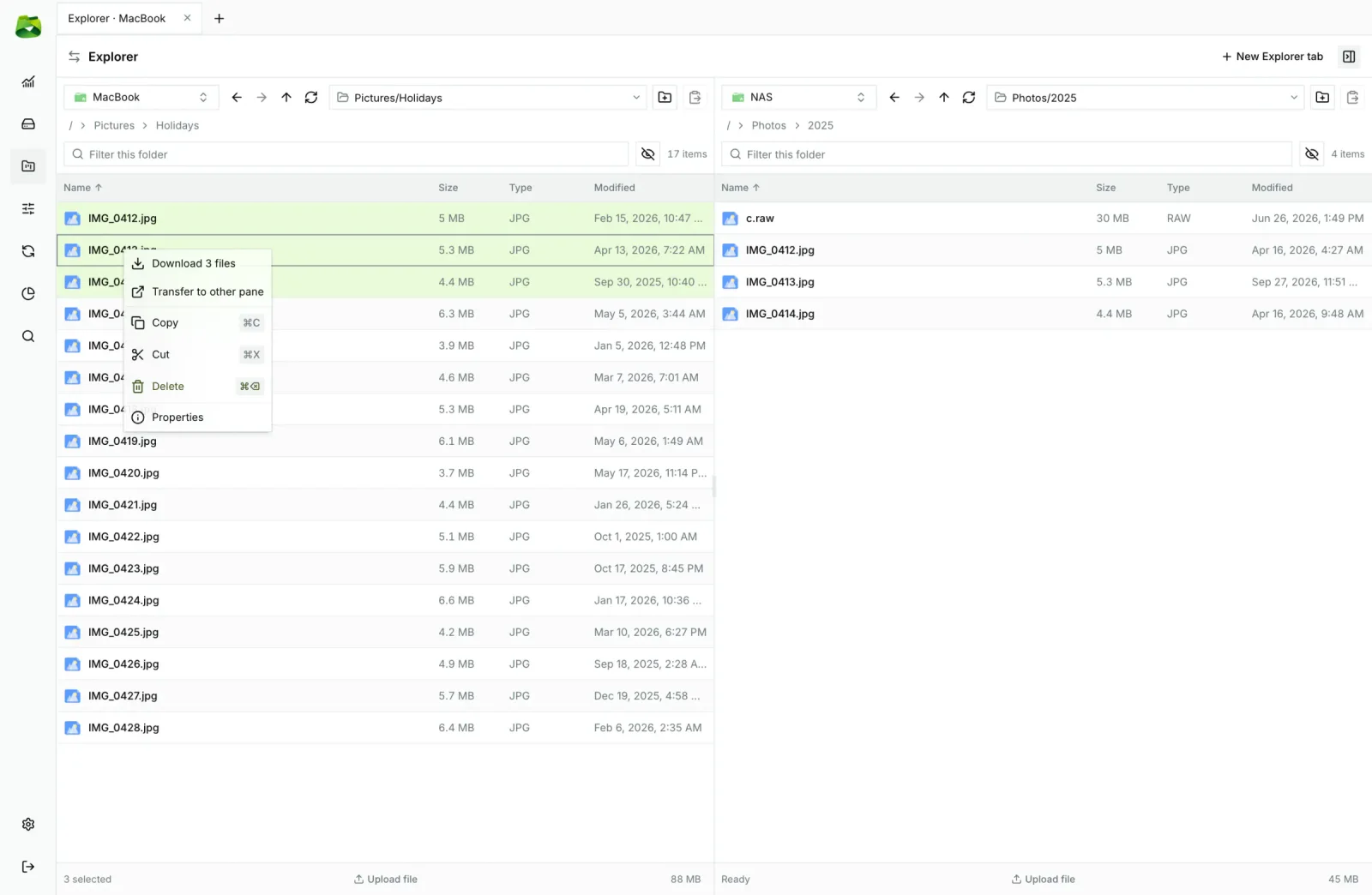1372x895 pixels.
Task: Toggle hidden files in NAS pane
Action: [1312, 154]
